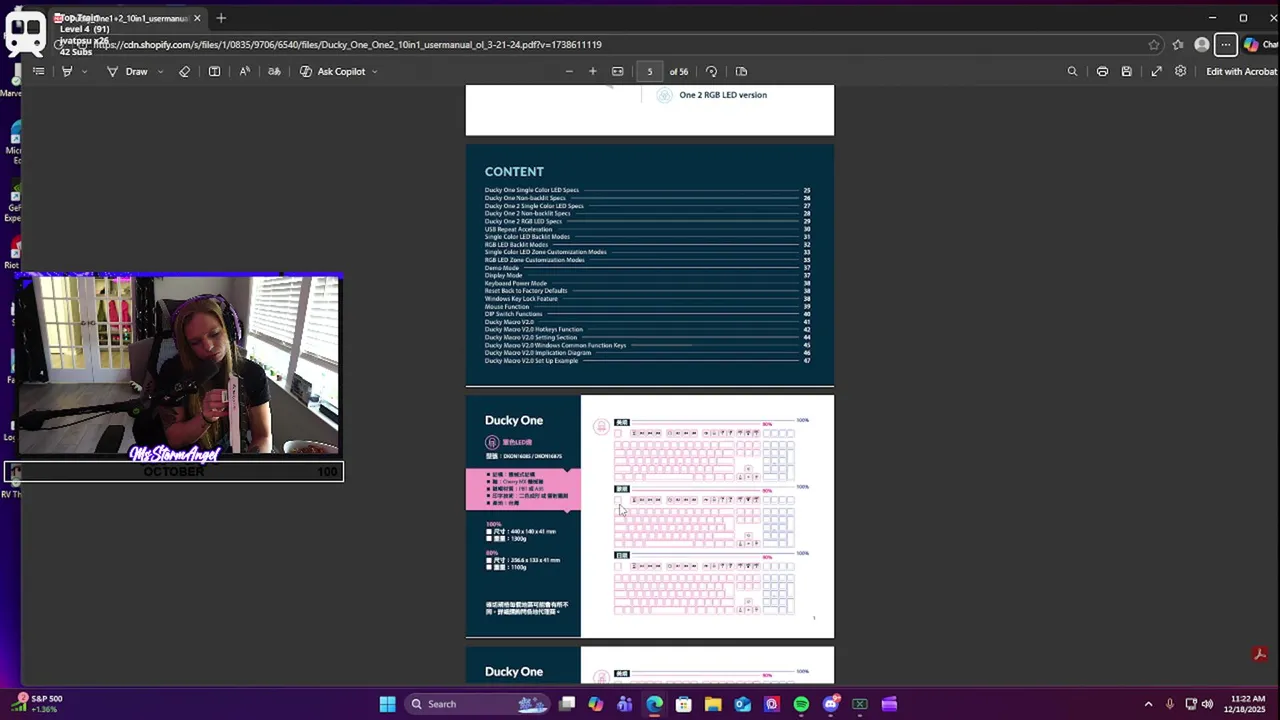Screen dimensions: 1280x720
Task: Click 'Reset Back to Factory Defaults' entry
Action: pos(526,291)
